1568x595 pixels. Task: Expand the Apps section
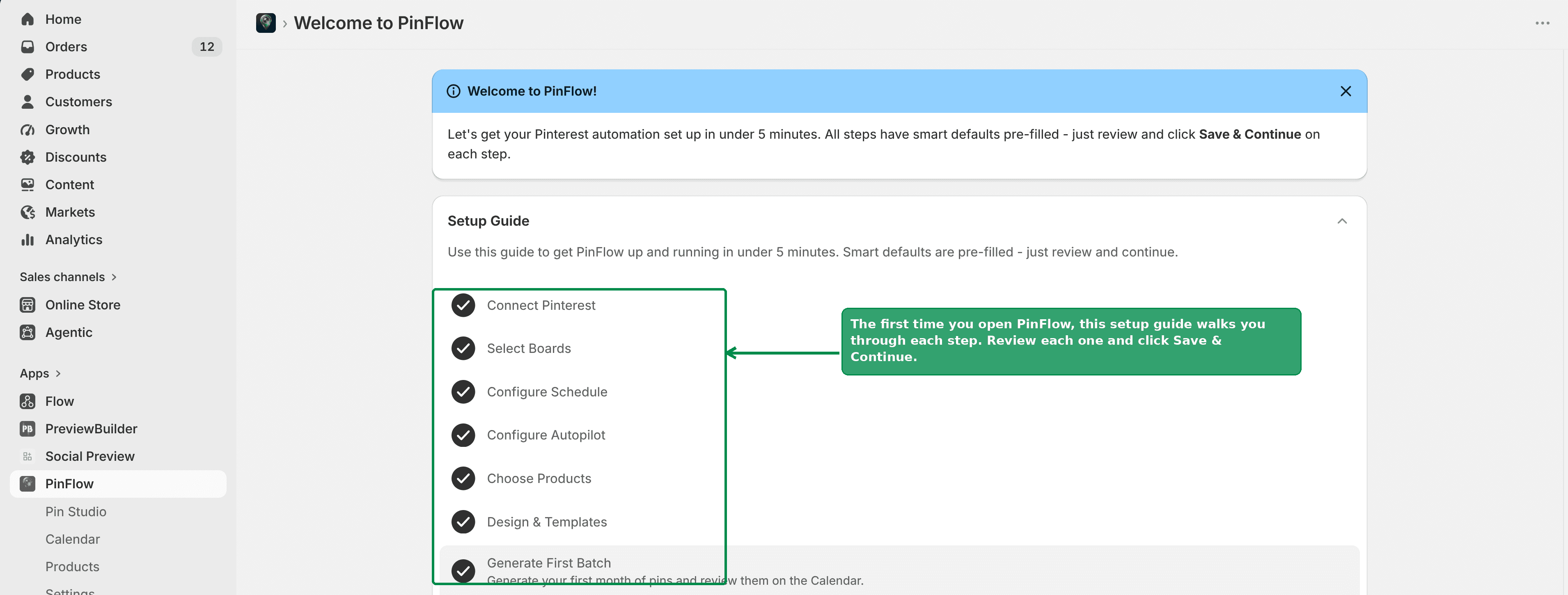pyautogui.click(x=40, y=373)
